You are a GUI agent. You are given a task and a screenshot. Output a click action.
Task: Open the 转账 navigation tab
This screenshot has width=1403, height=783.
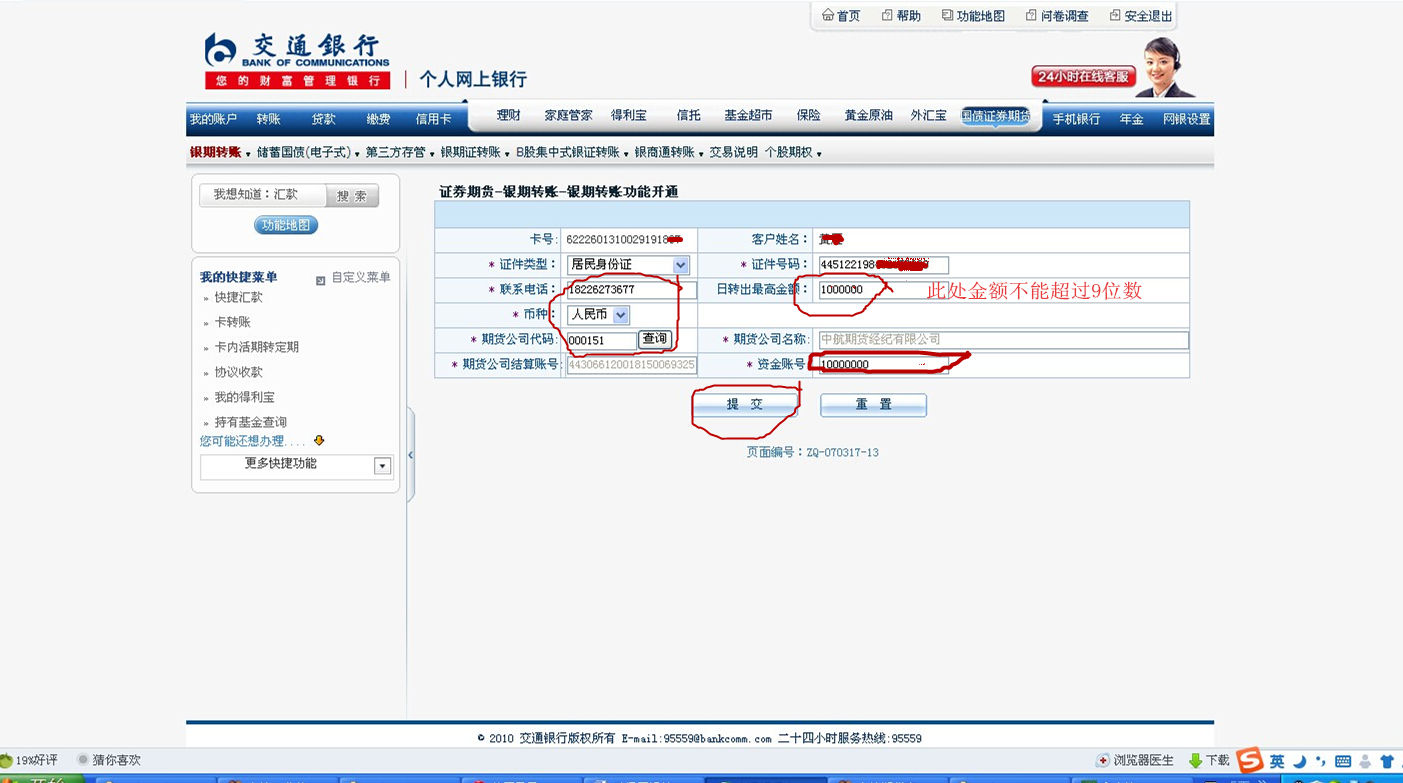pyautogui.click(x=268, y=119)
